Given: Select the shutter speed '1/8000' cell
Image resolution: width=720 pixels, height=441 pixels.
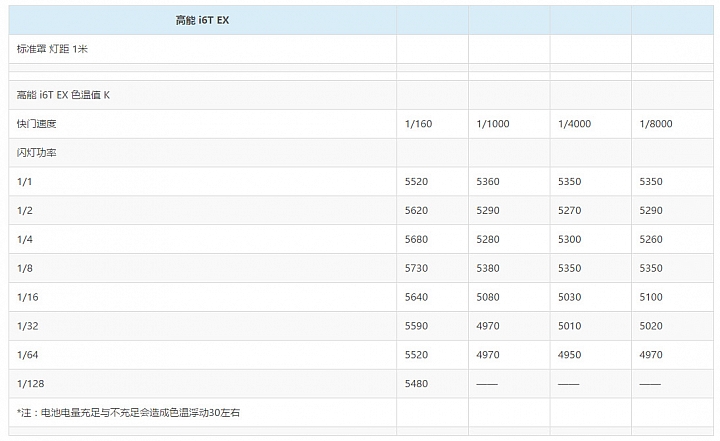Looking at the screenshot, I should (656, 124).
